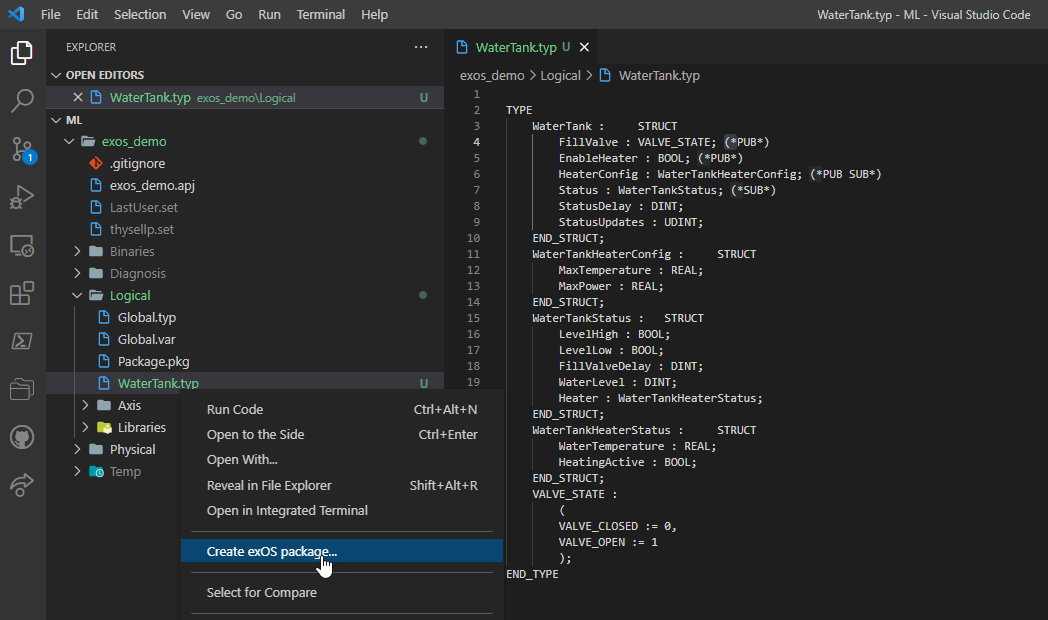Open the Selection menu
The height and width of the screenshot is (620, 1048).
point(140,14)
